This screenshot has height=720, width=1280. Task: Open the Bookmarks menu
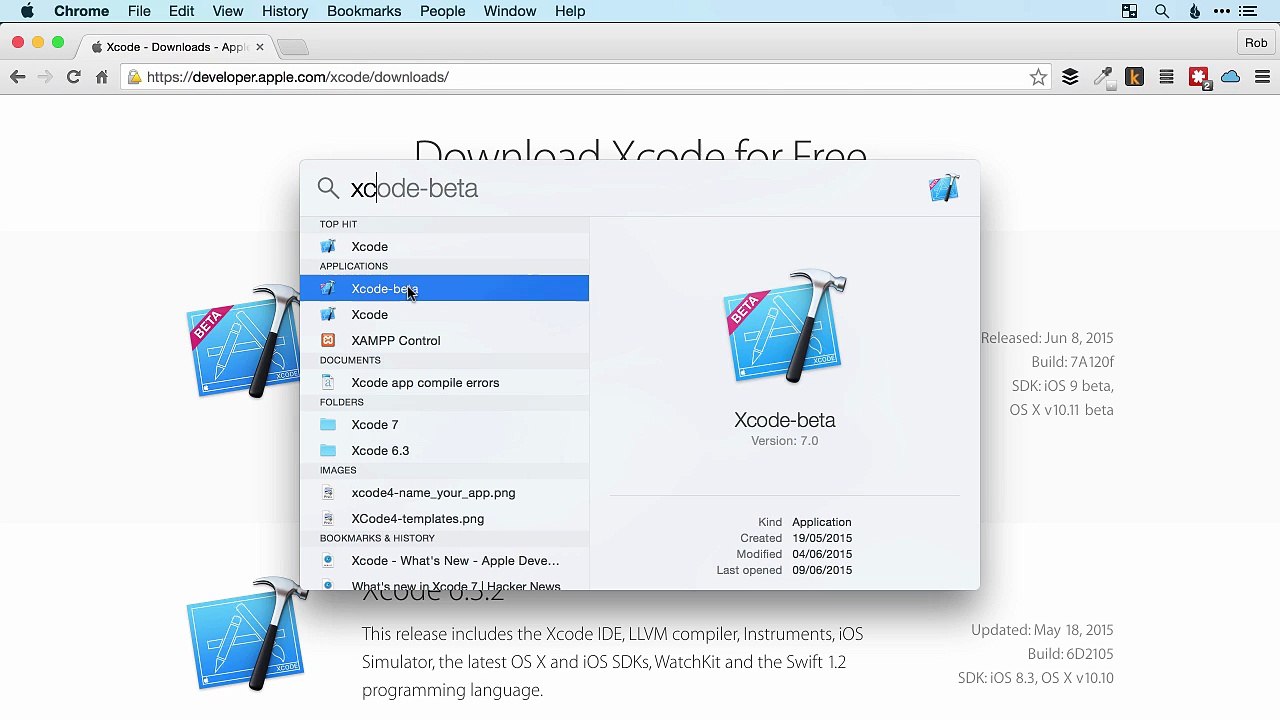click(x=364, y=11)
